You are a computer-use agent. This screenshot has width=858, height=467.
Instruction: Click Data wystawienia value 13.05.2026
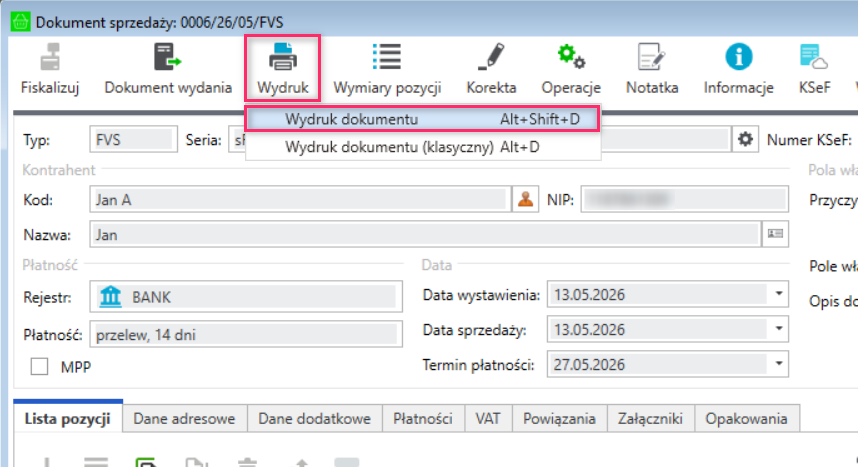[x=589, y=295]
